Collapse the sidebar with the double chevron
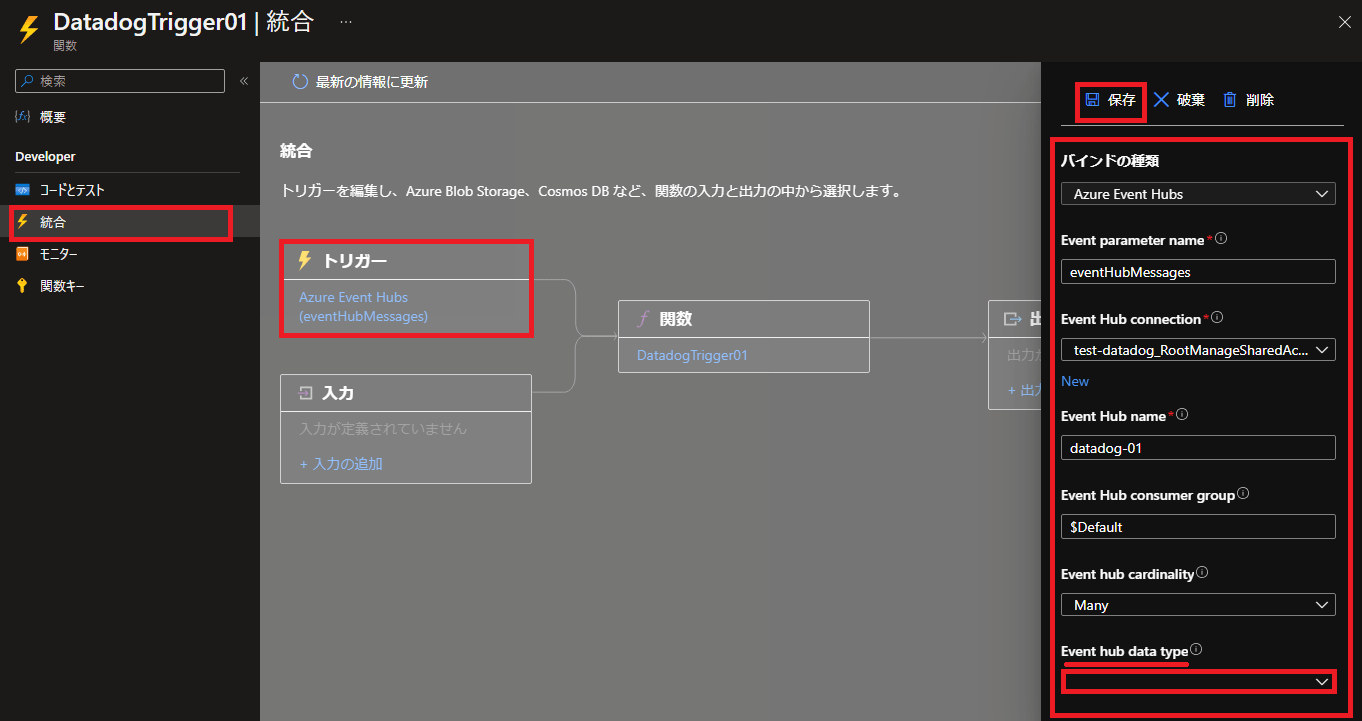The height and width of the screenshot is (721, 1362). (x=244, y=81)
